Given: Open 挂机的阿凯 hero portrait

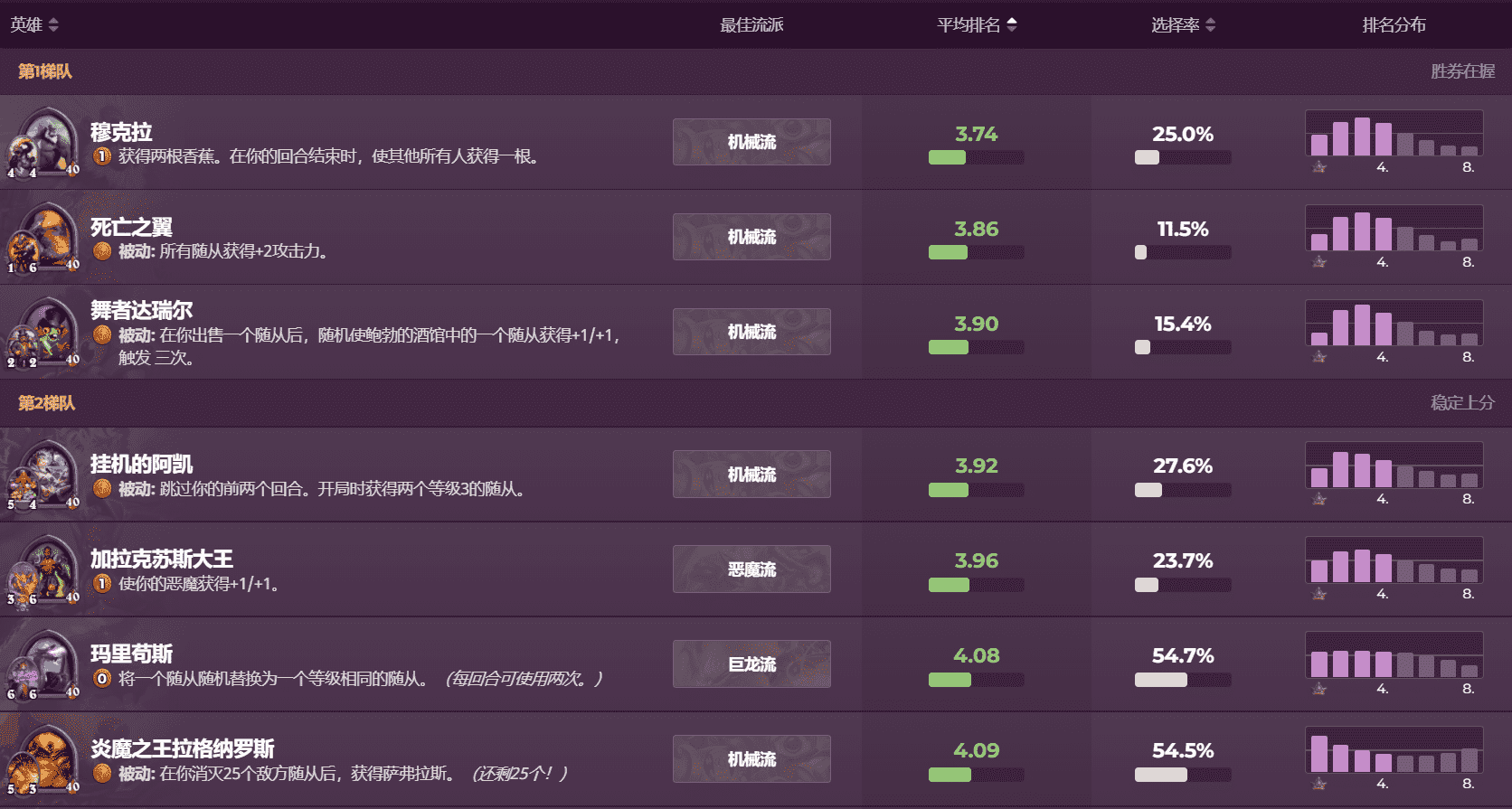Looking at the screenshot, I should click(43, 474).
